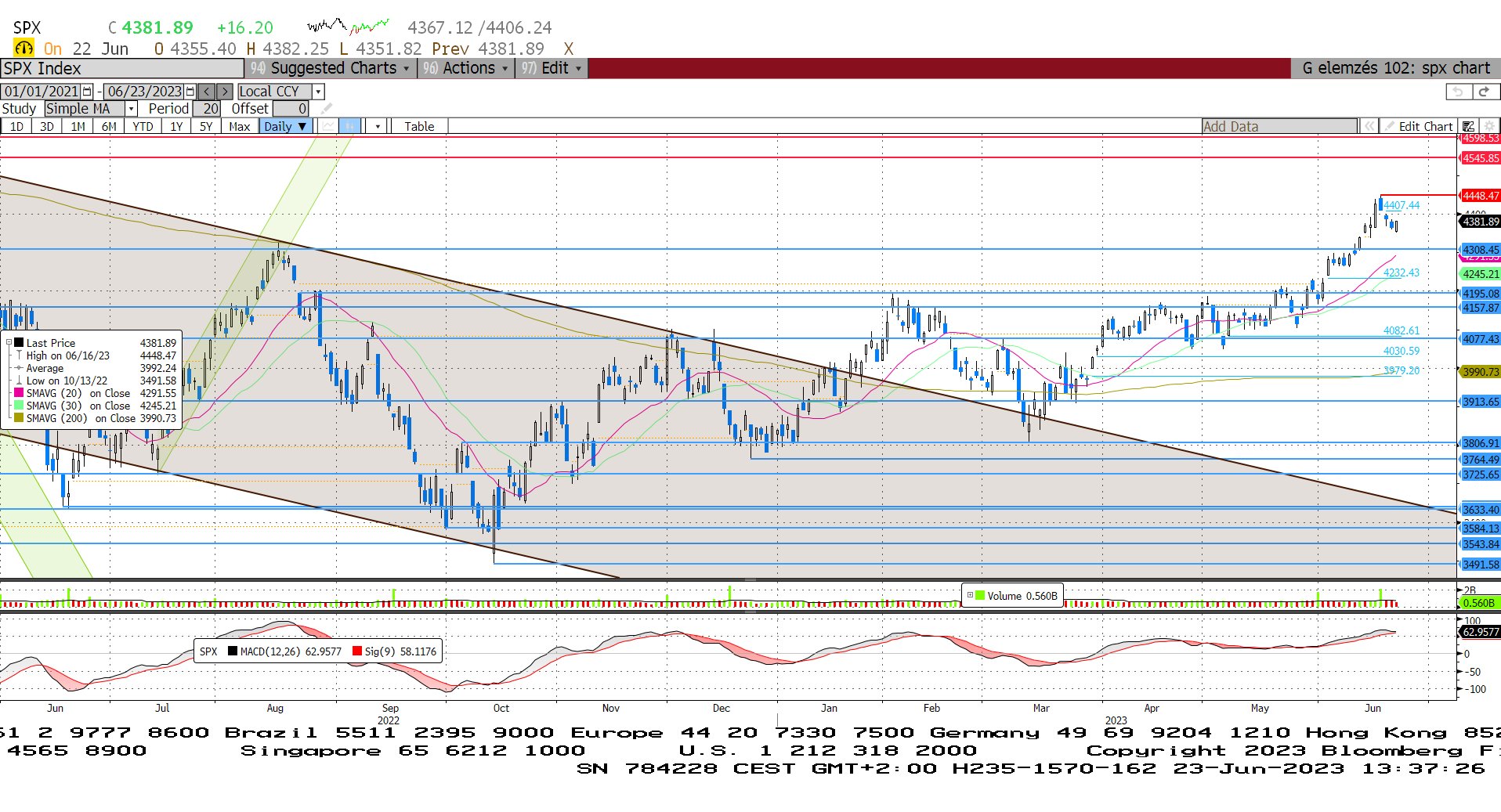
Task: Collapse panel with double-chevron icon
Action: point(1369,126)
